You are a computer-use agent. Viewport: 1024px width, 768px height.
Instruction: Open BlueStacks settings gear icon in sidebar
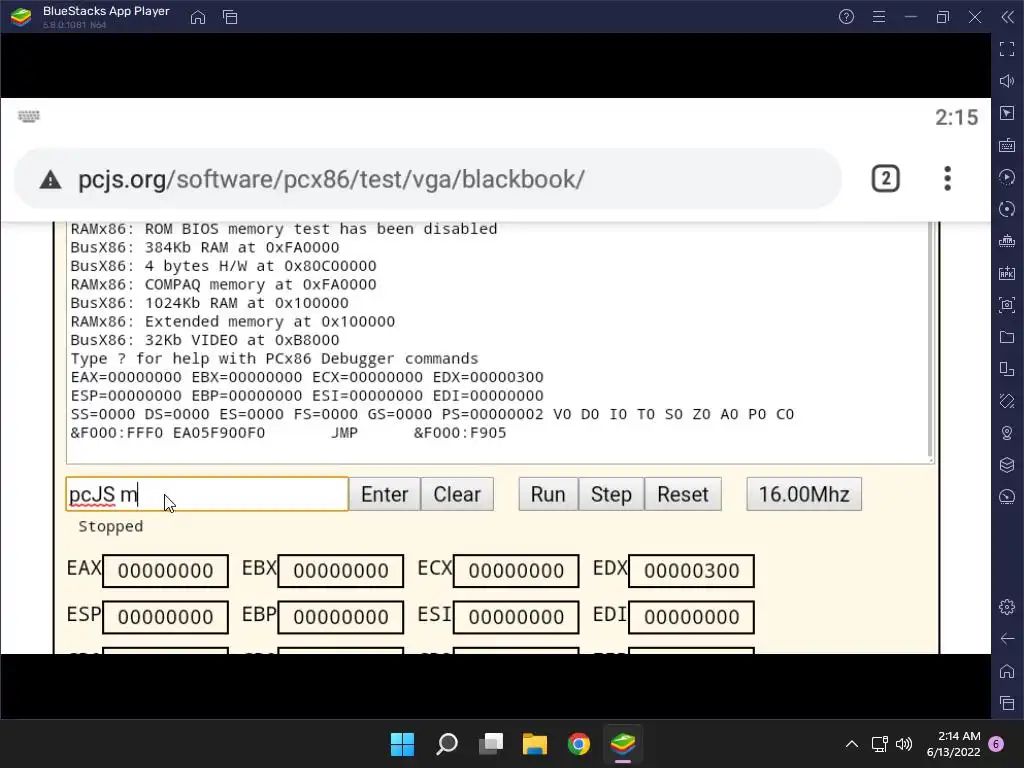(x=1007, y=607)
